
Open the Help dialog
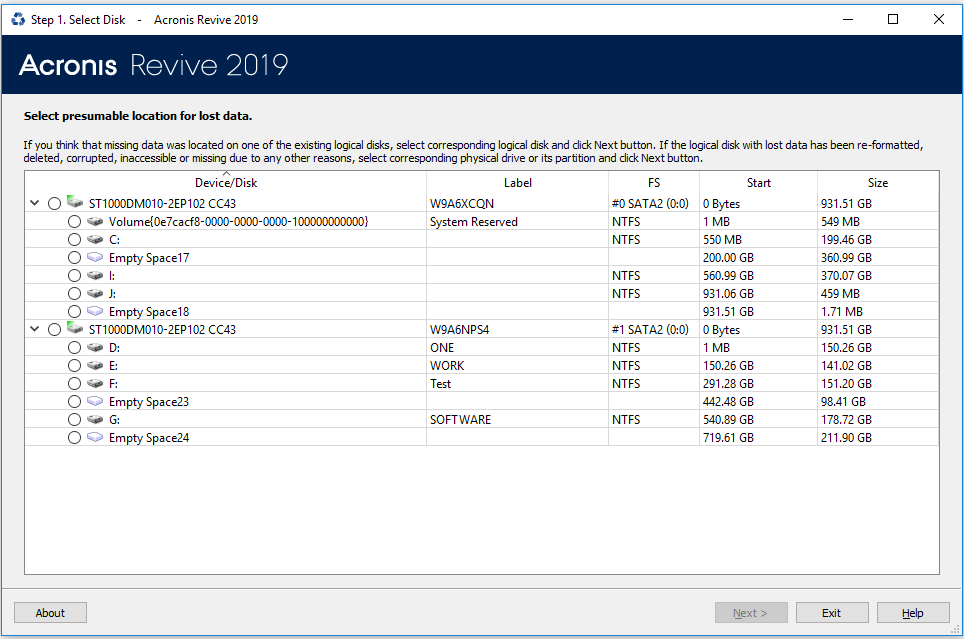tap(913, 612)
